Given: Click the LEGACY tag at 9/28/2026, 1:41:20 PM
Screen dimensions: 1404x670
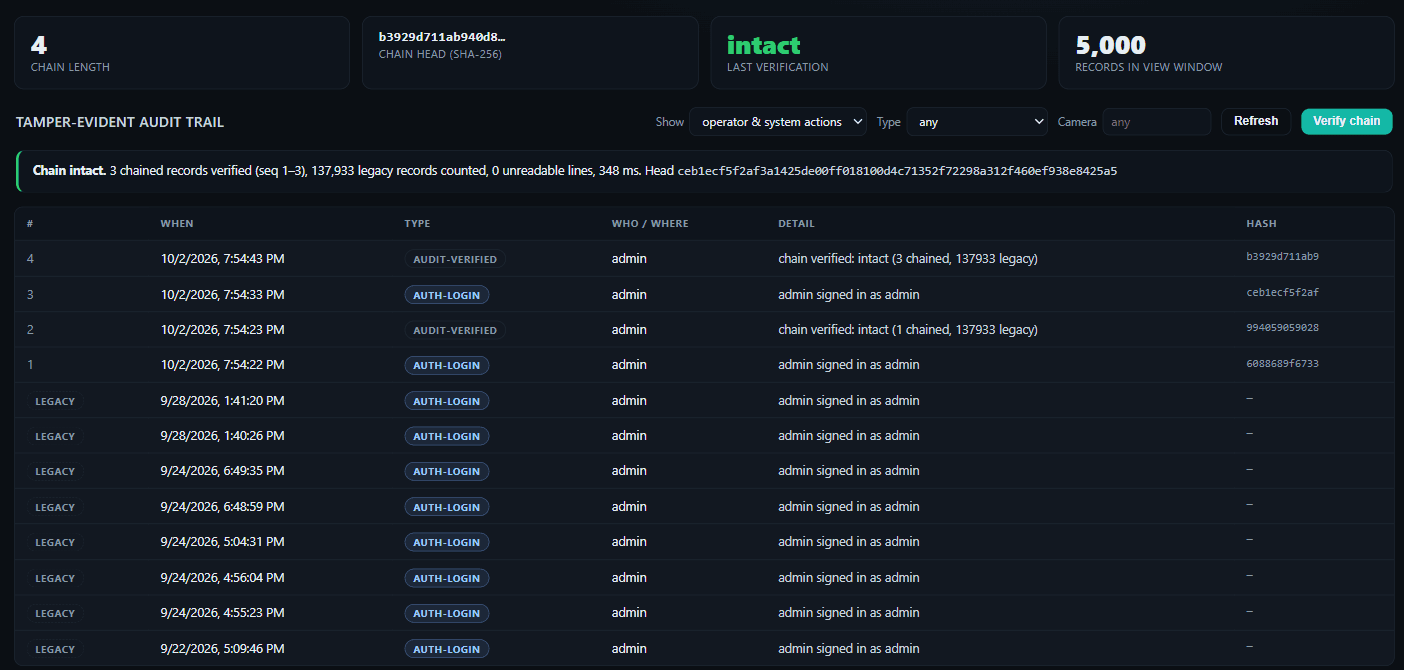Looking at the screenshot, I should (55, 401).
